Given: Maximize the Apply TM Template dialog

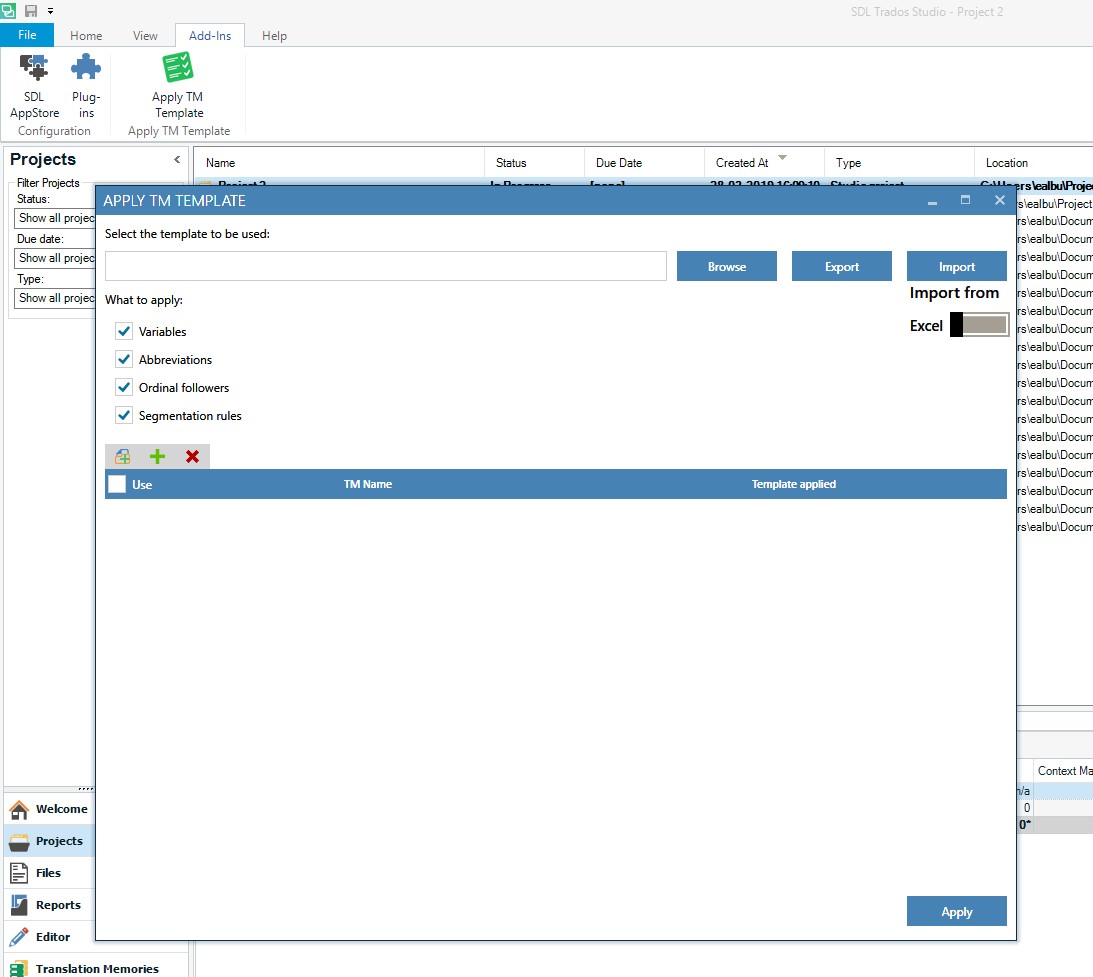Looking at the screenshot, I should point(965,200).
